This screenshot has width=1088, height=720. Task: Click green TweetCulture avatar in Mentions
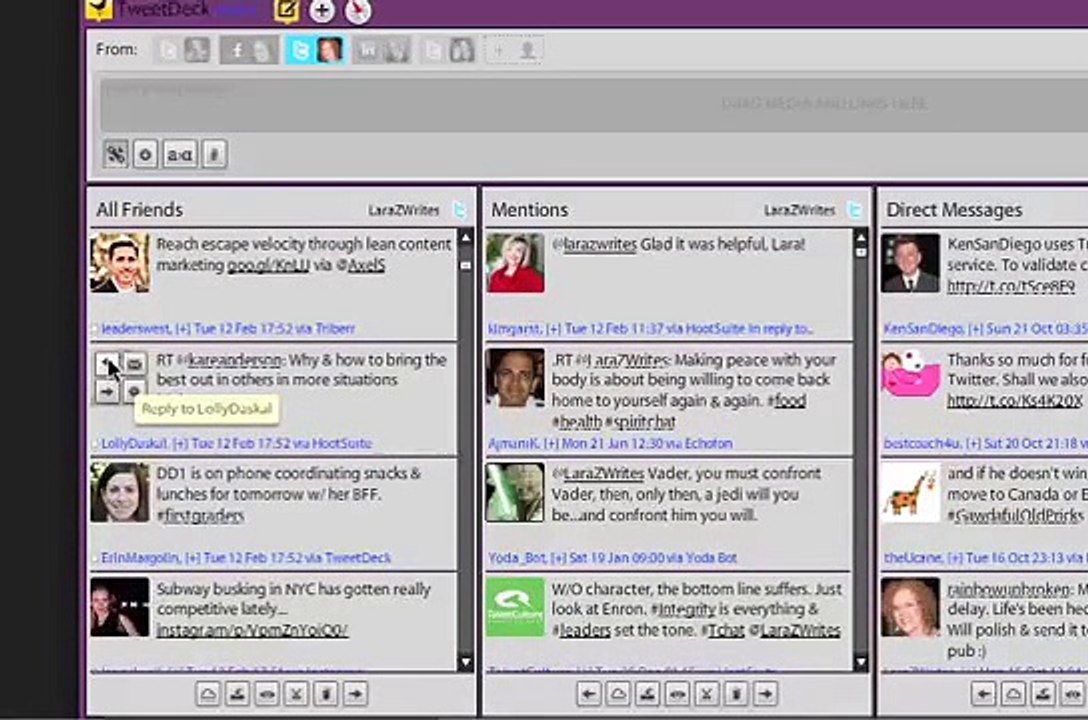(515, 607)
